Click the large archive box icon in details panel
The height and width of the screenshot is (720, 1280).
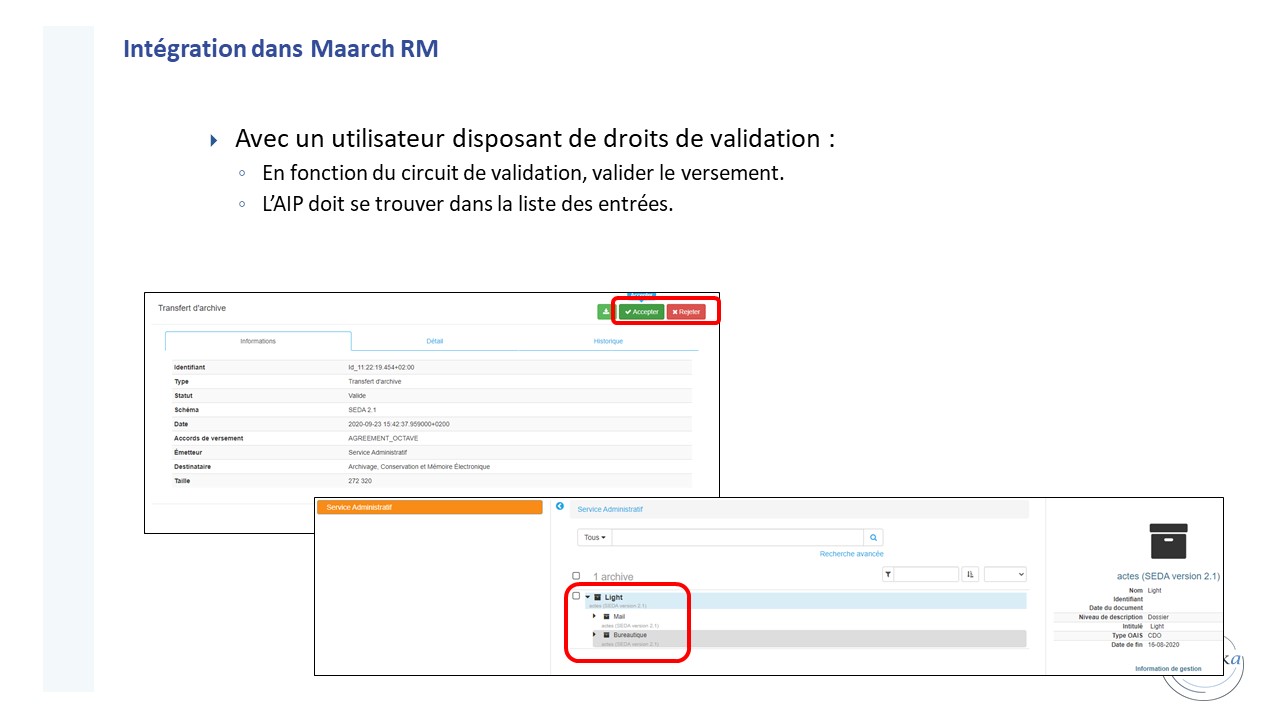tap(1168, 541)
